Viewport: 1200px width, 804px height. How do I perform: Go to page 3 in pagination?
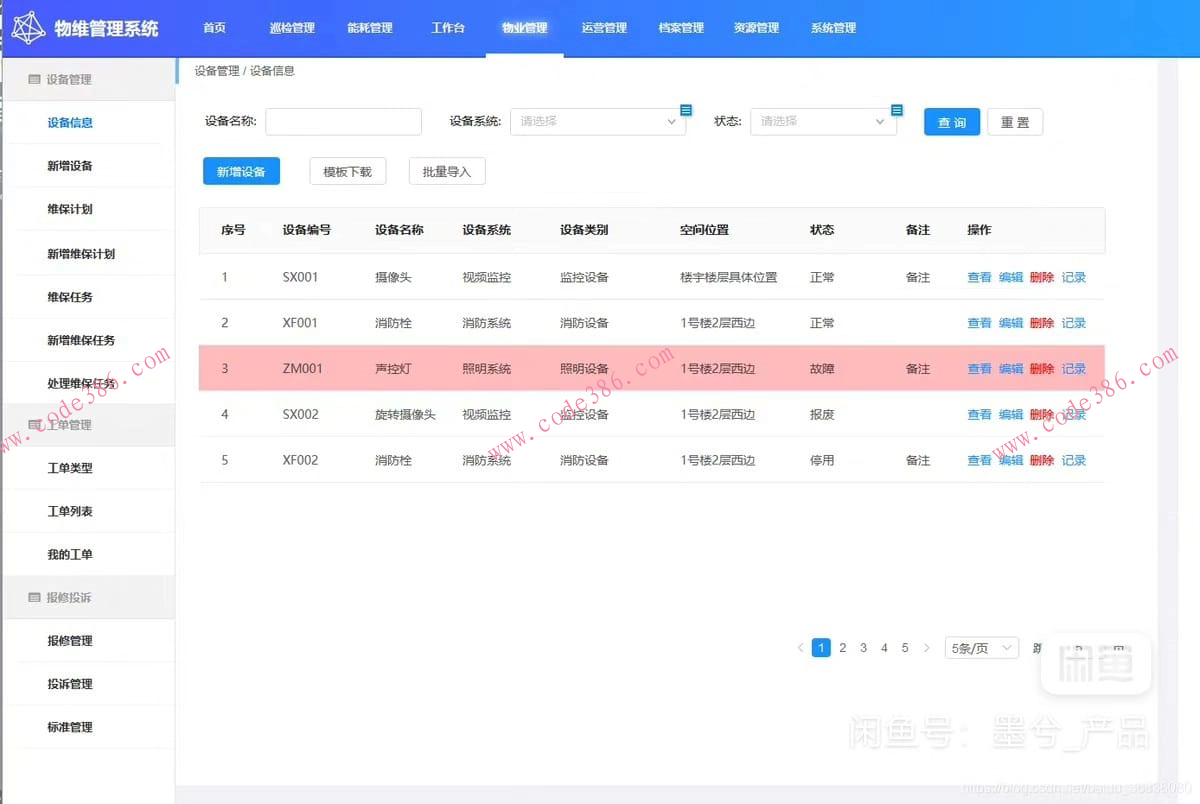(x=863, y=647)
